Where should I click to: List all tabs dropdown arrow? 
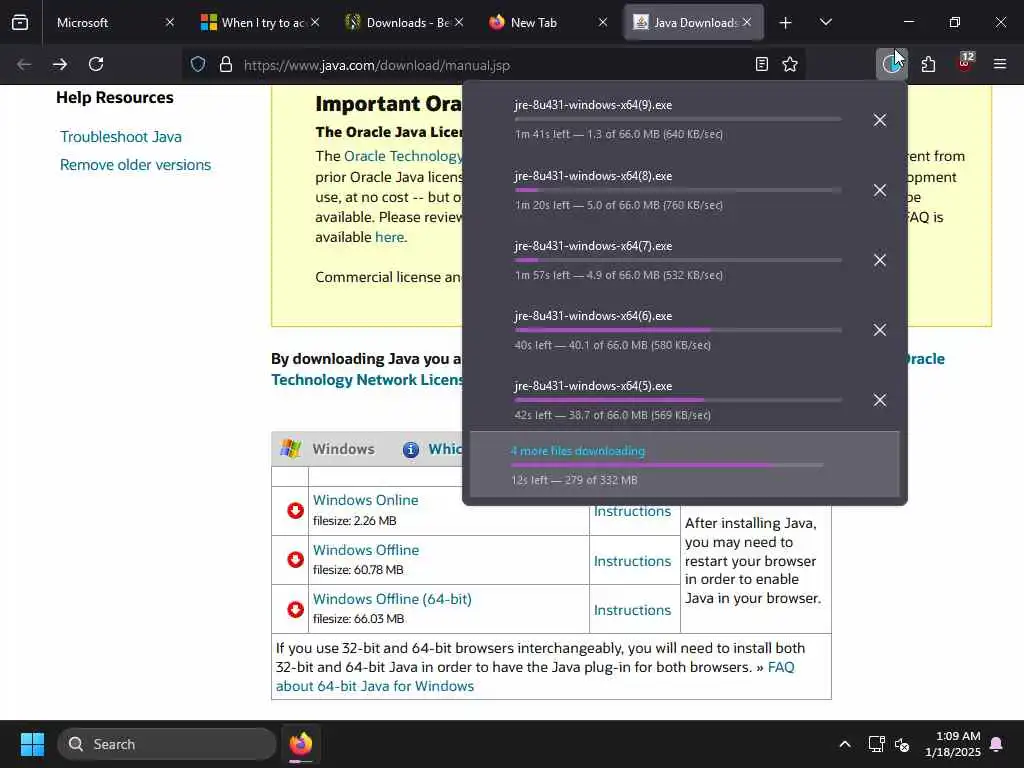tap(825, 23)
